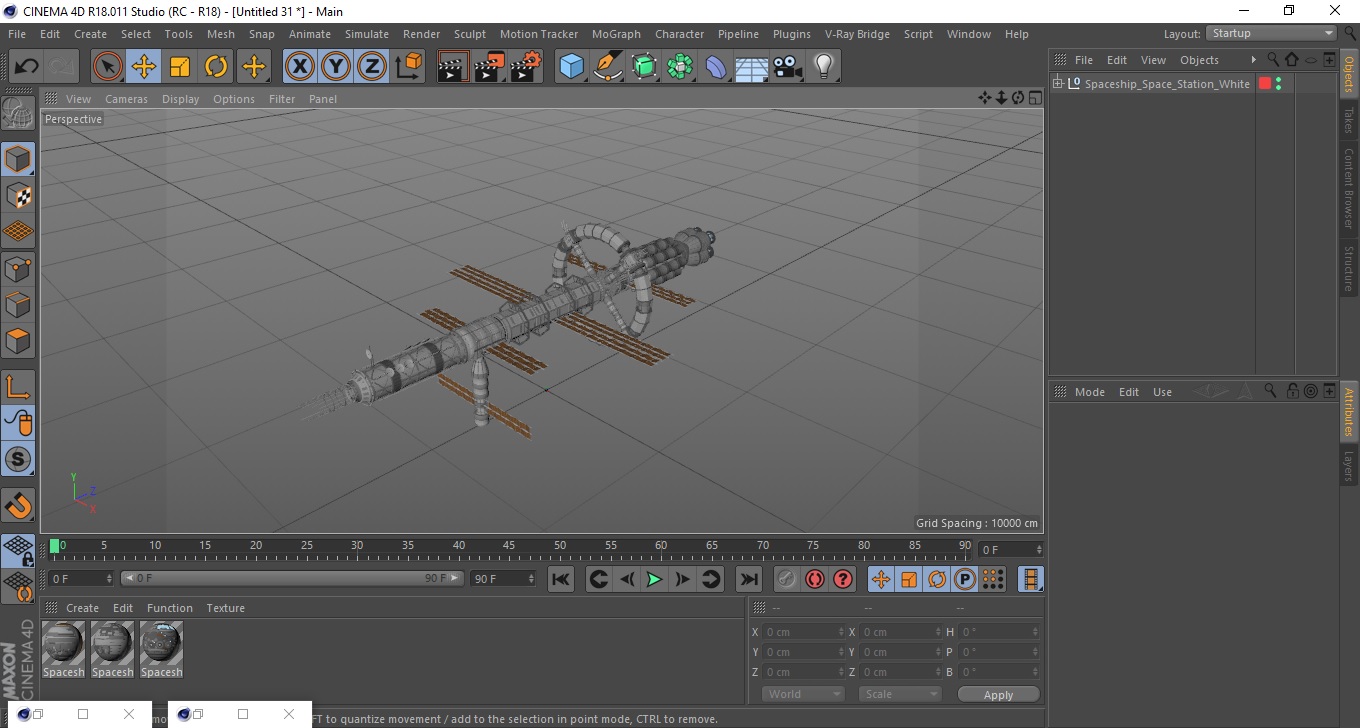Toggle Enable Snap magnet icon
The image size is (1360, 728).
[18, 505]
